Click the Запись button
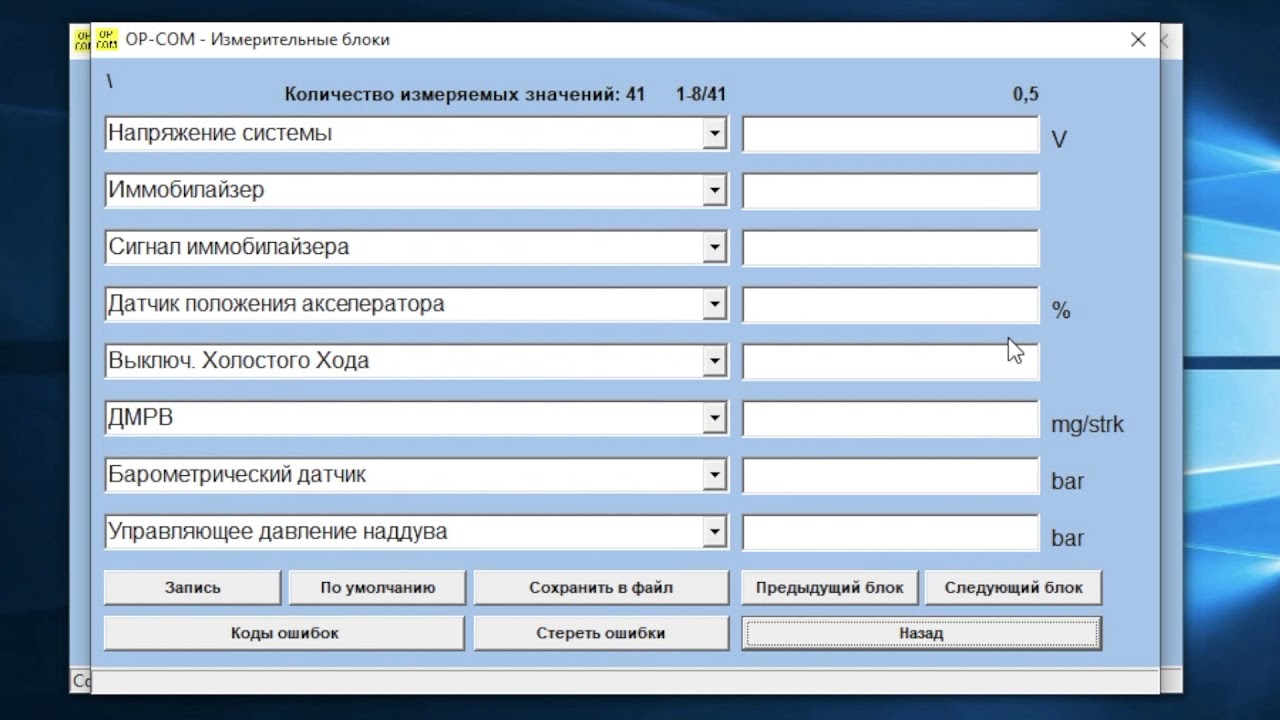Image resolution: width=1280 pixels, height=720 pixels. coord(193,588)
